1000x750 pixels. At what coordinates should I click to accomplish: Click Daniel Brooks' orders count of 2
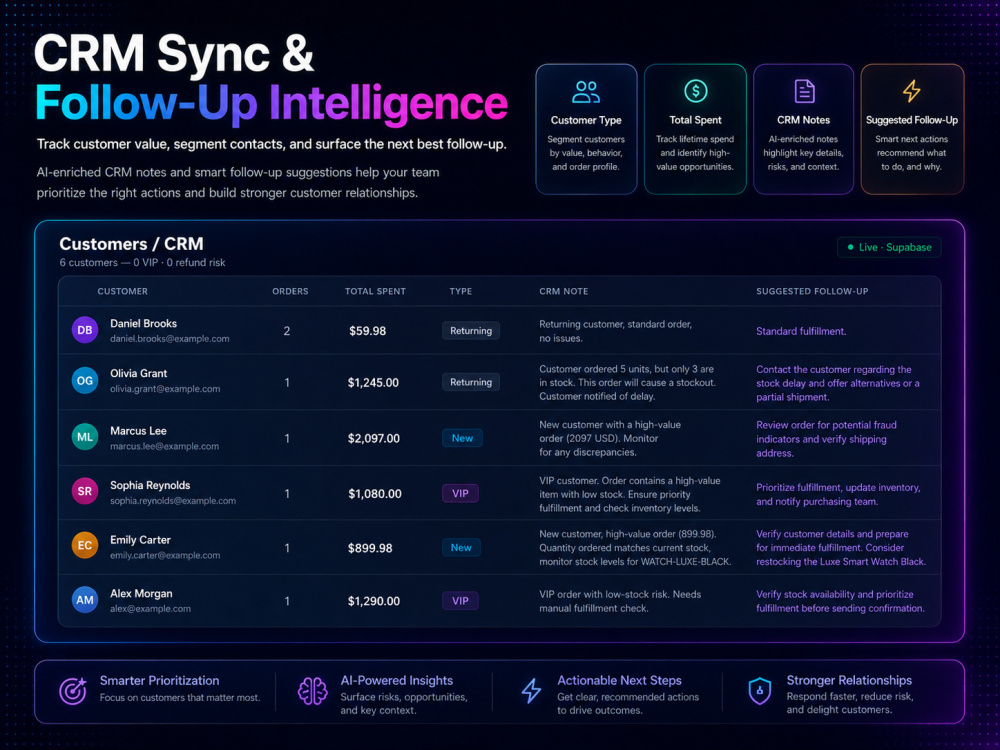click(287, 331)
